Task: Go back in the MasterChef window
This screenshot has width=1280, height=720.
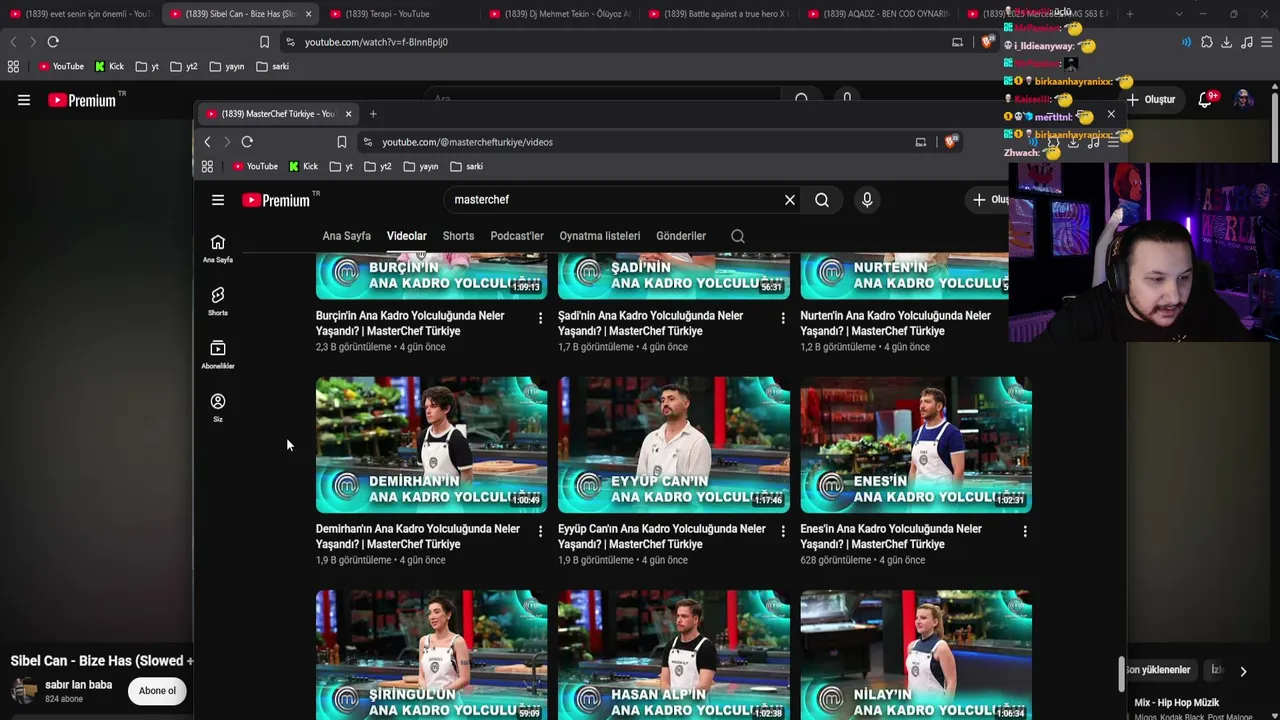Action: click(x=207, y=142)
